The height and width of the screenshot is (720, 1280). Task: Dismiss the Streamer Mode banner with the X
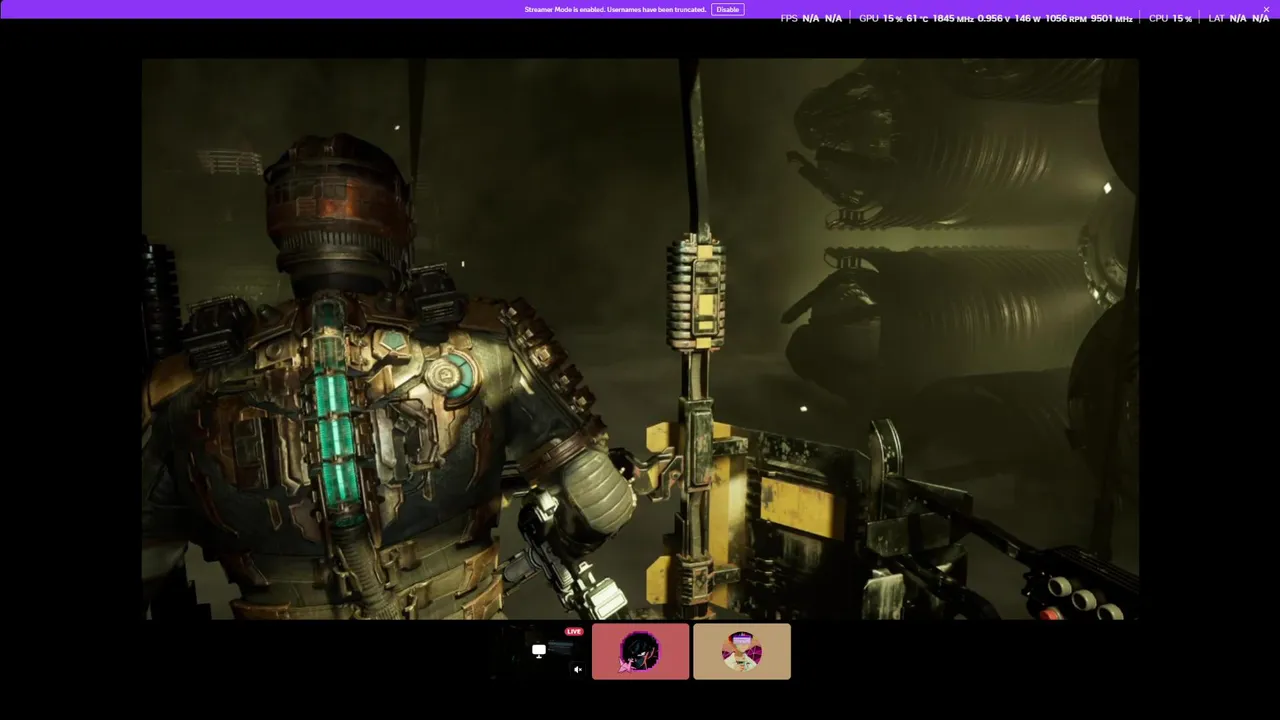pyautogui.click(x=1266, y=9)
